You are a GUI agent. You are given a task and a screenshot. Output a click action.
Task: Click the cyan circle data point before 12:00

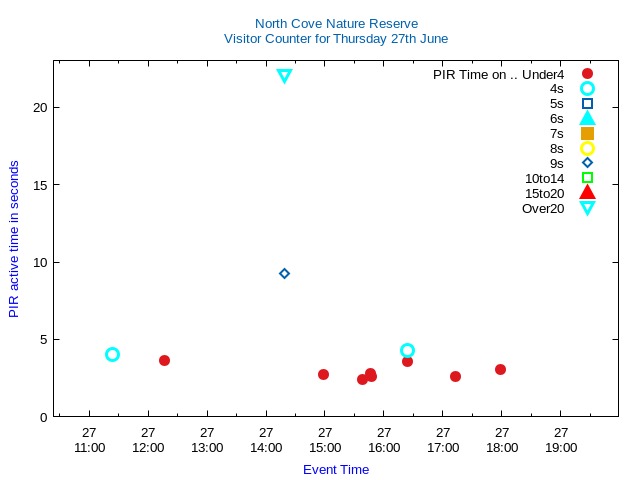pos(112,354)
